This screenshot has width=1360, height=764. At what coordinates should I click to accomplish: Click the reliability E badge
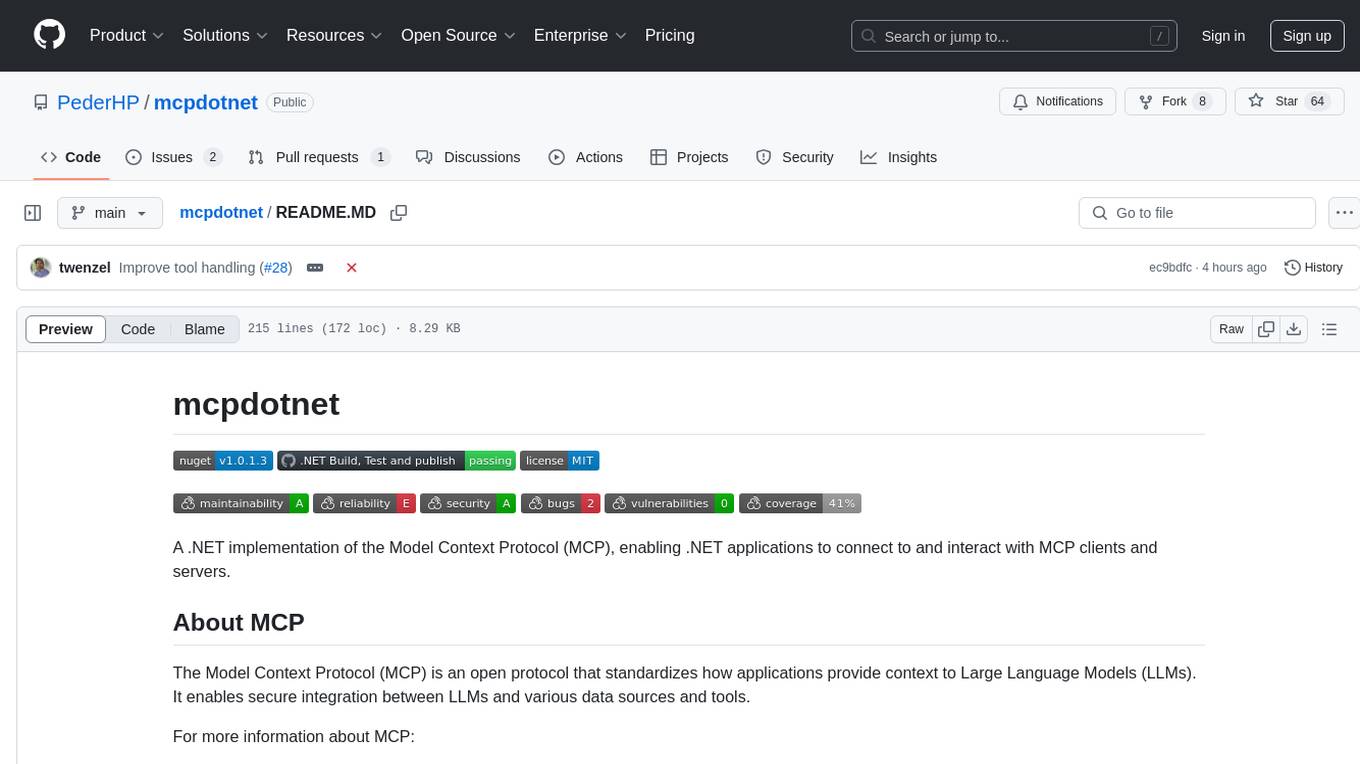tap(364, 504)
